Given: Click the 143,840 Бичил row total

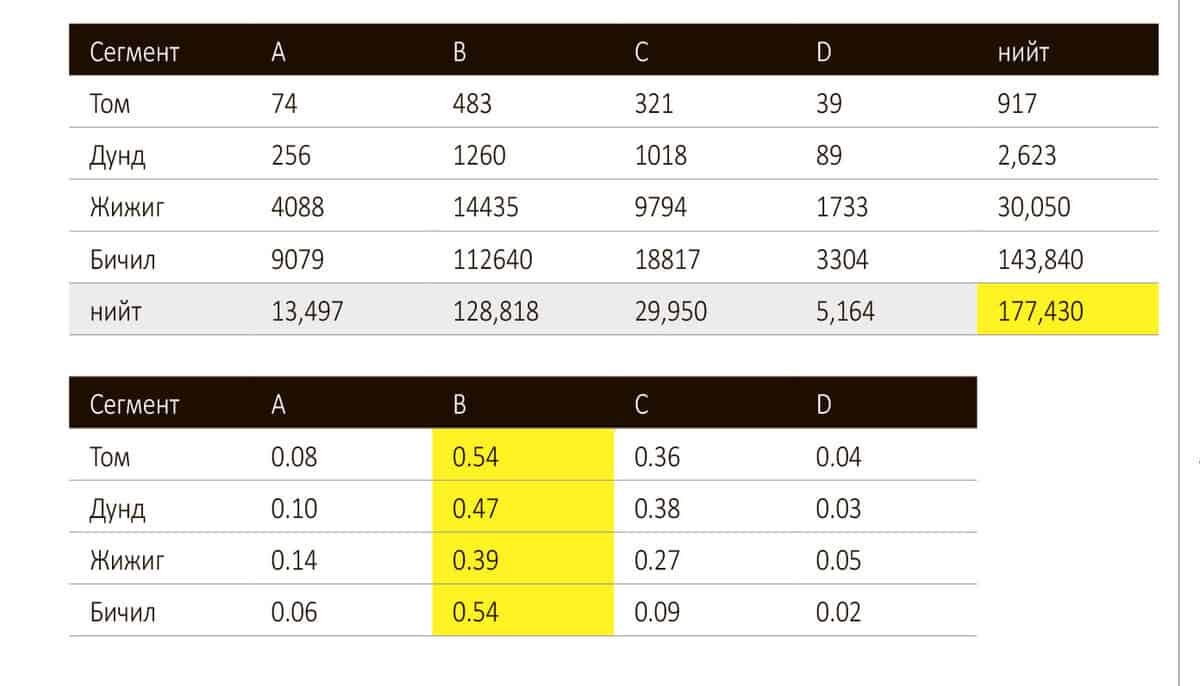Looking at the screenshot, I should (x=1040, y=260).
